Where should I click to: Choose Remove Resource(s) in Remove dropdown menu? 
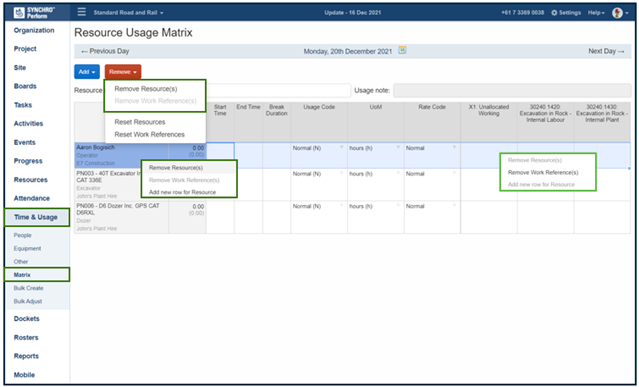click(x=146, y=88)
